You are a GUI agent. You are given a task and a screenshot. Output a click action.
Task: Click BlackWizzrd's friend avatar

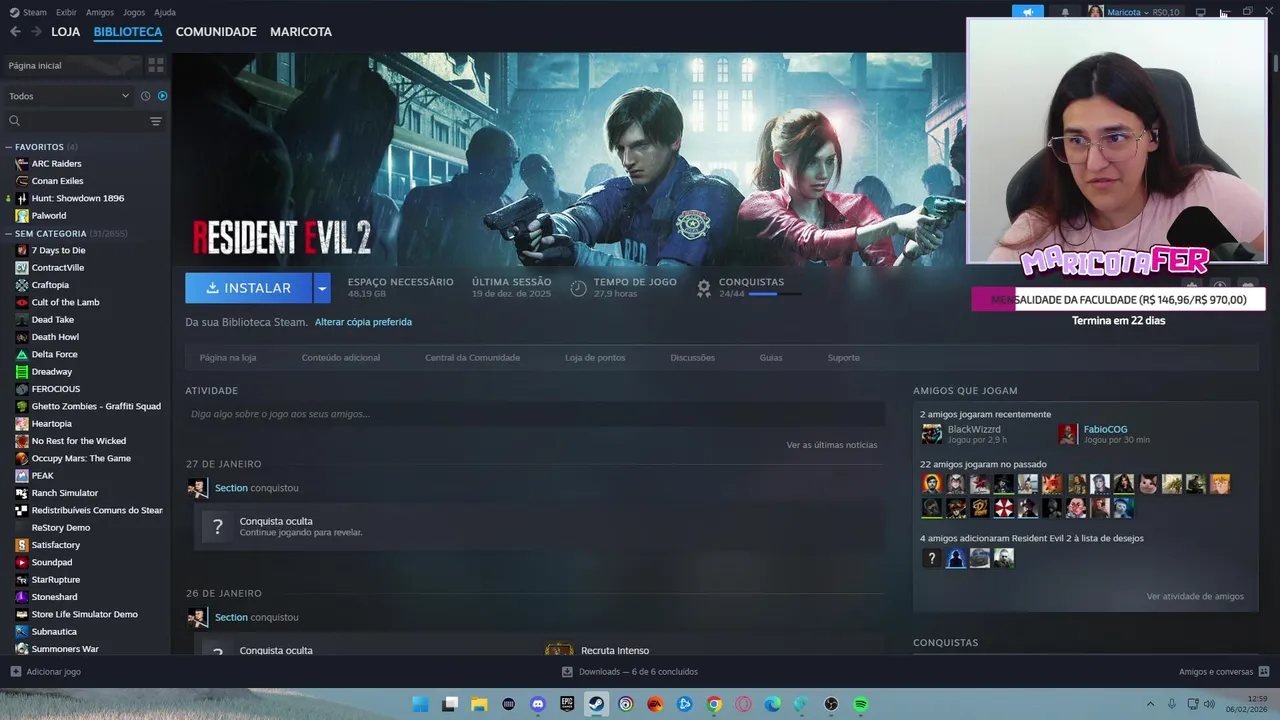pyautogui.click(x=931, y=434)
